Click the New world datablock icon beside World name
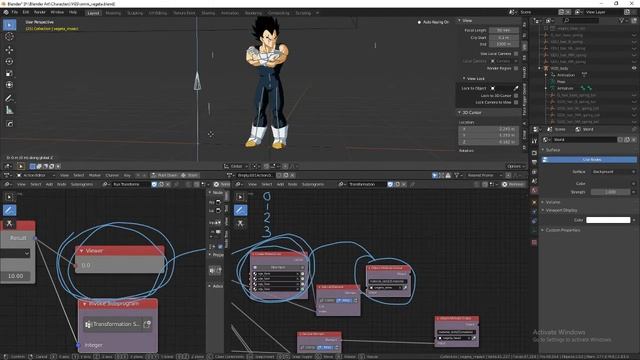 coord(627,140)
